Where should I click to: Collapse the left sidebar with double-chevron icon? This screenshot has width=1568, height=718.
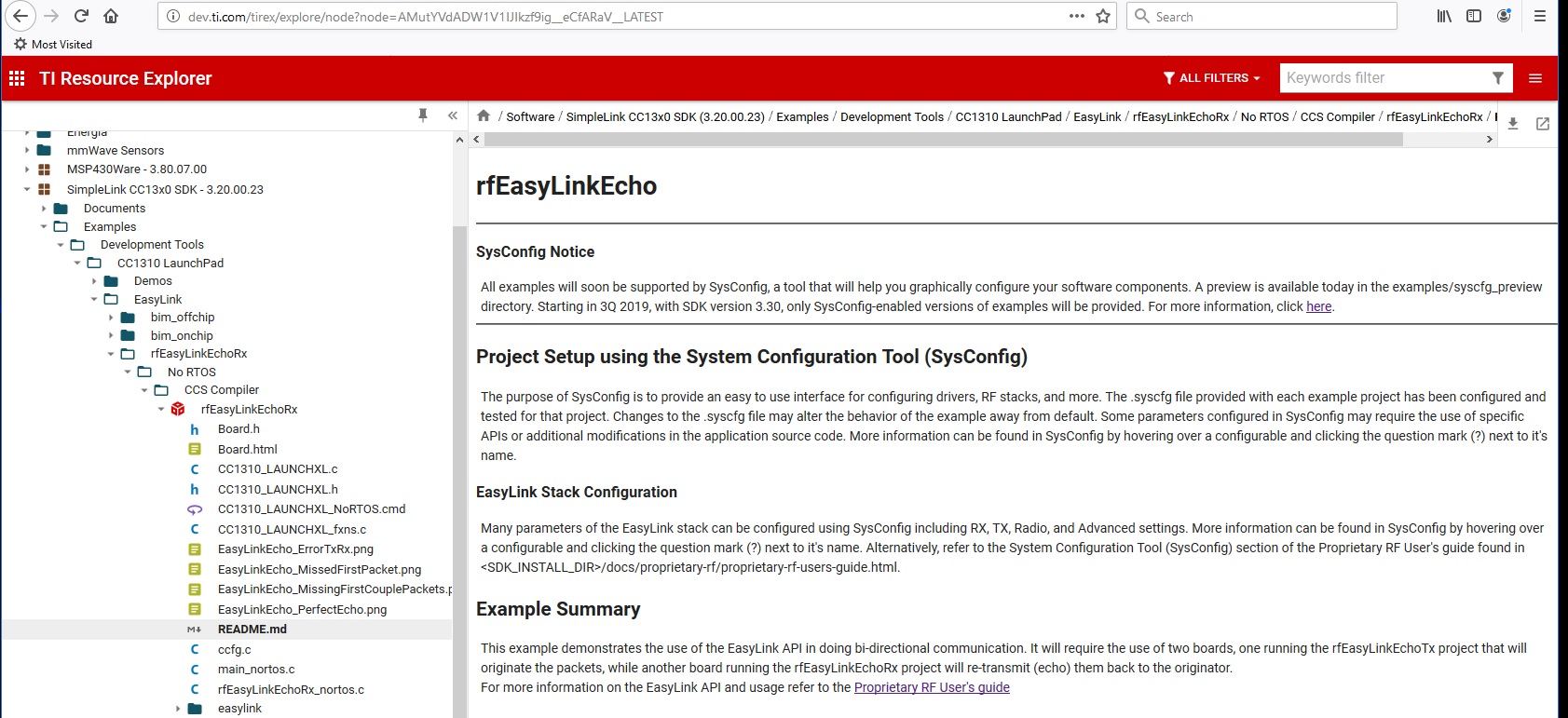pyautogui.click(x=453, y=115)
